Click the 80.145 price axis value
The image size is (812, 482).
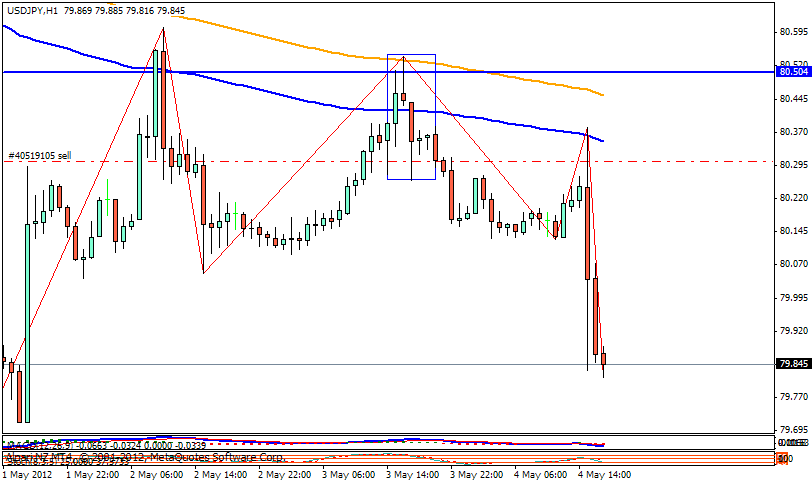coord(794,231)
